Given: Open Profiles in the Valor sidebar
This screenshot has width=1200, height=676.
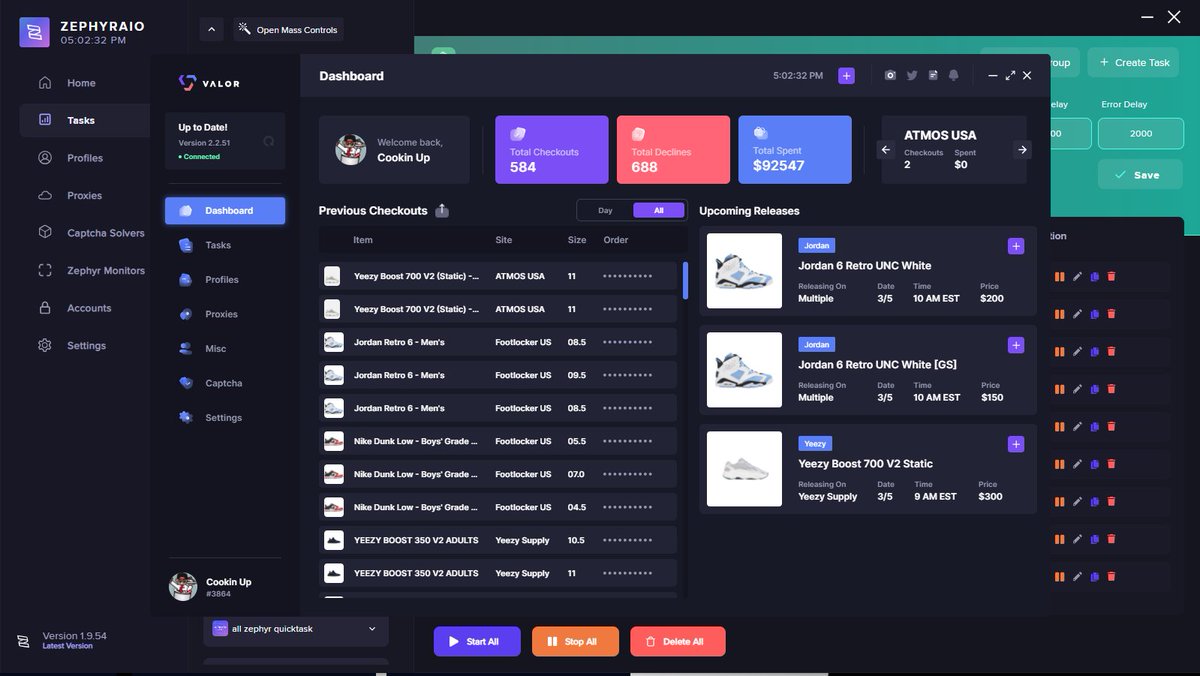Looking at the screenshot, I should pyautogui.click(x=208, y=280).
